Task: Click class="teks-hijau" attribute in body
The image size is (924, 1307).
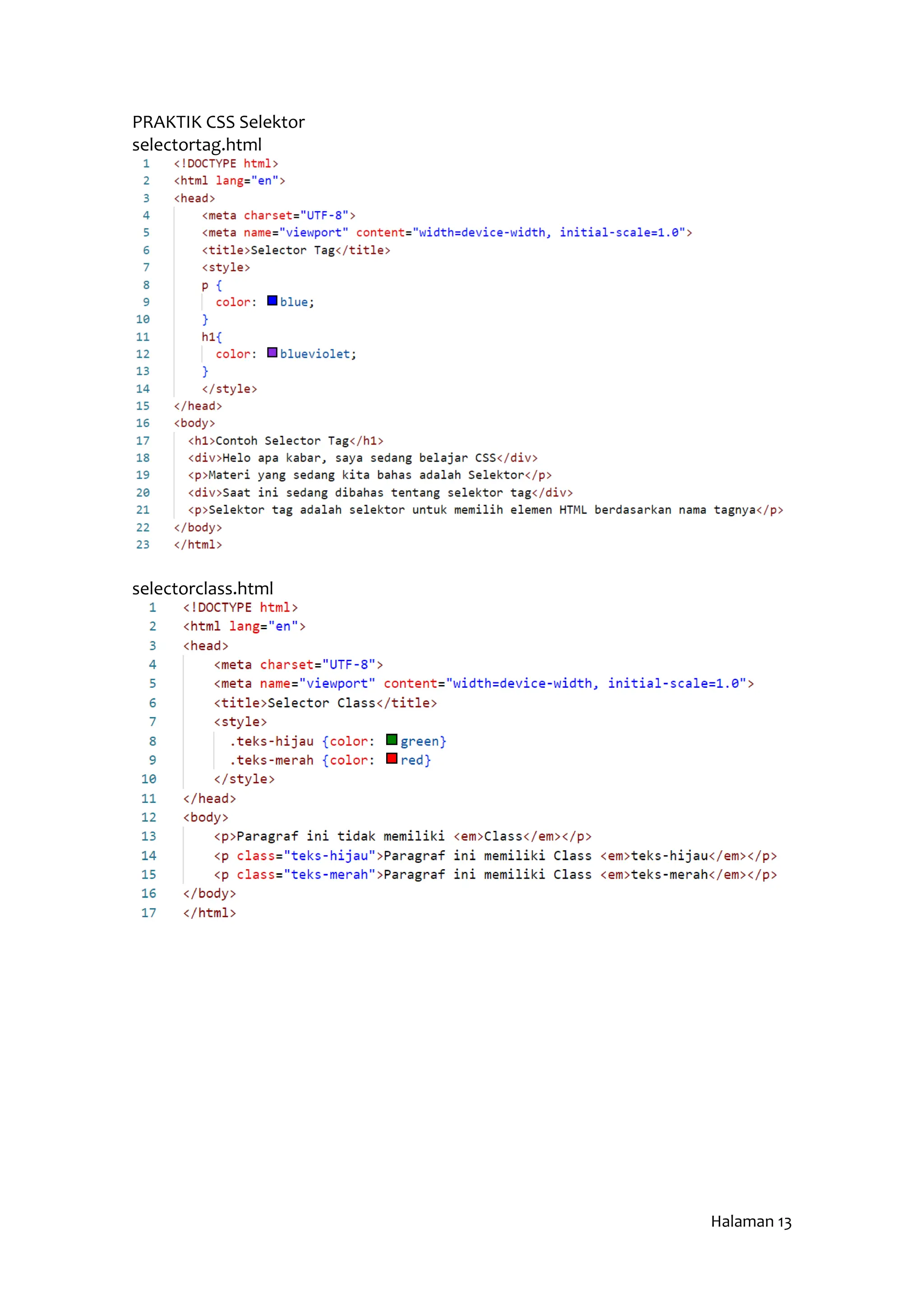Action: (306, 856)
